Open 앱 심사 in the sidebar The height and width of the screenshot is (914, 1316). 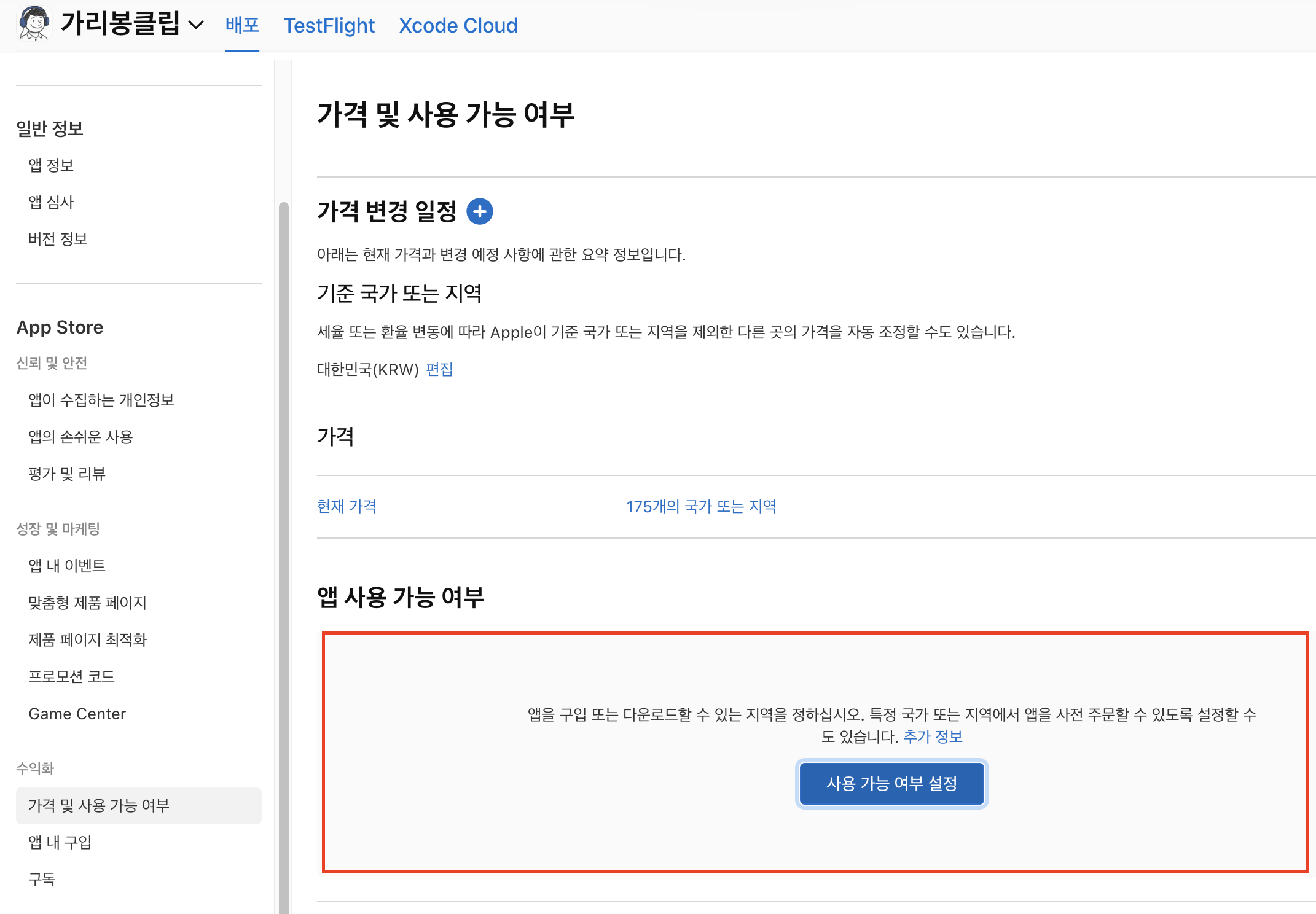click(51, 202)
